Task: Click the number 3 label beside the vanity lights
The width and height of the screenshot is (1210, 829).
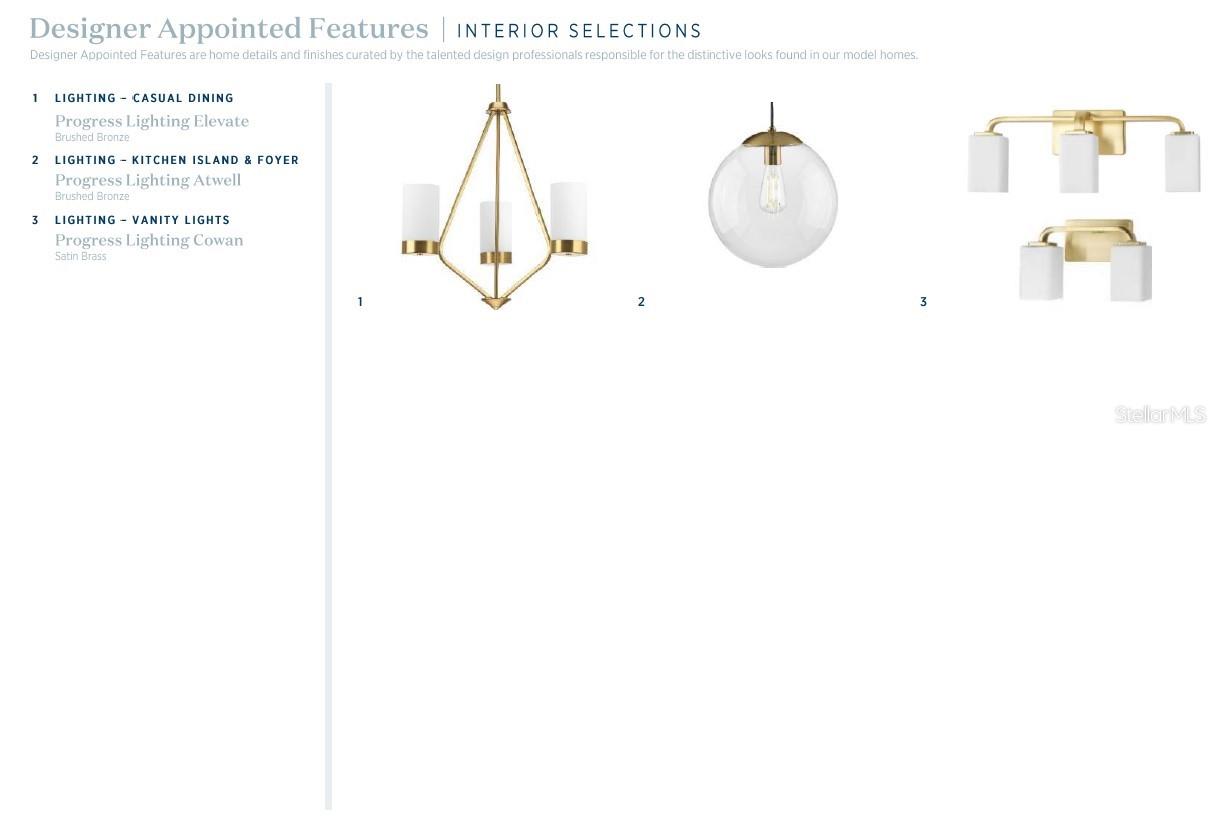Action: (x=923, y=301)
